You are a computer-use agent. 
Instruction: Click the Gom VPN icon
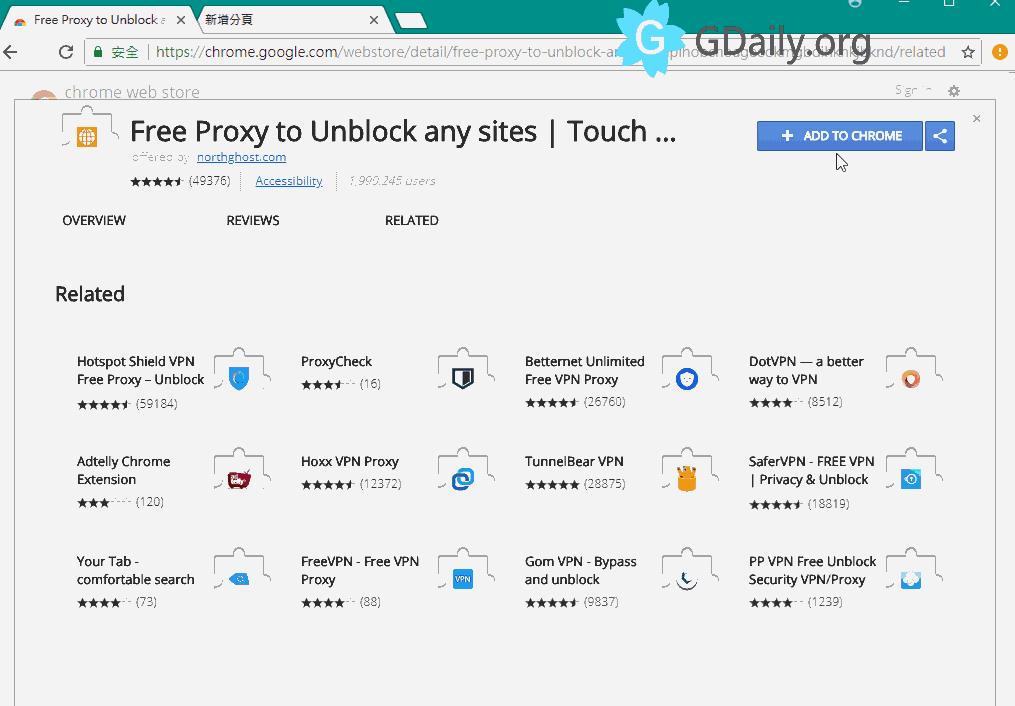[687, 579]
